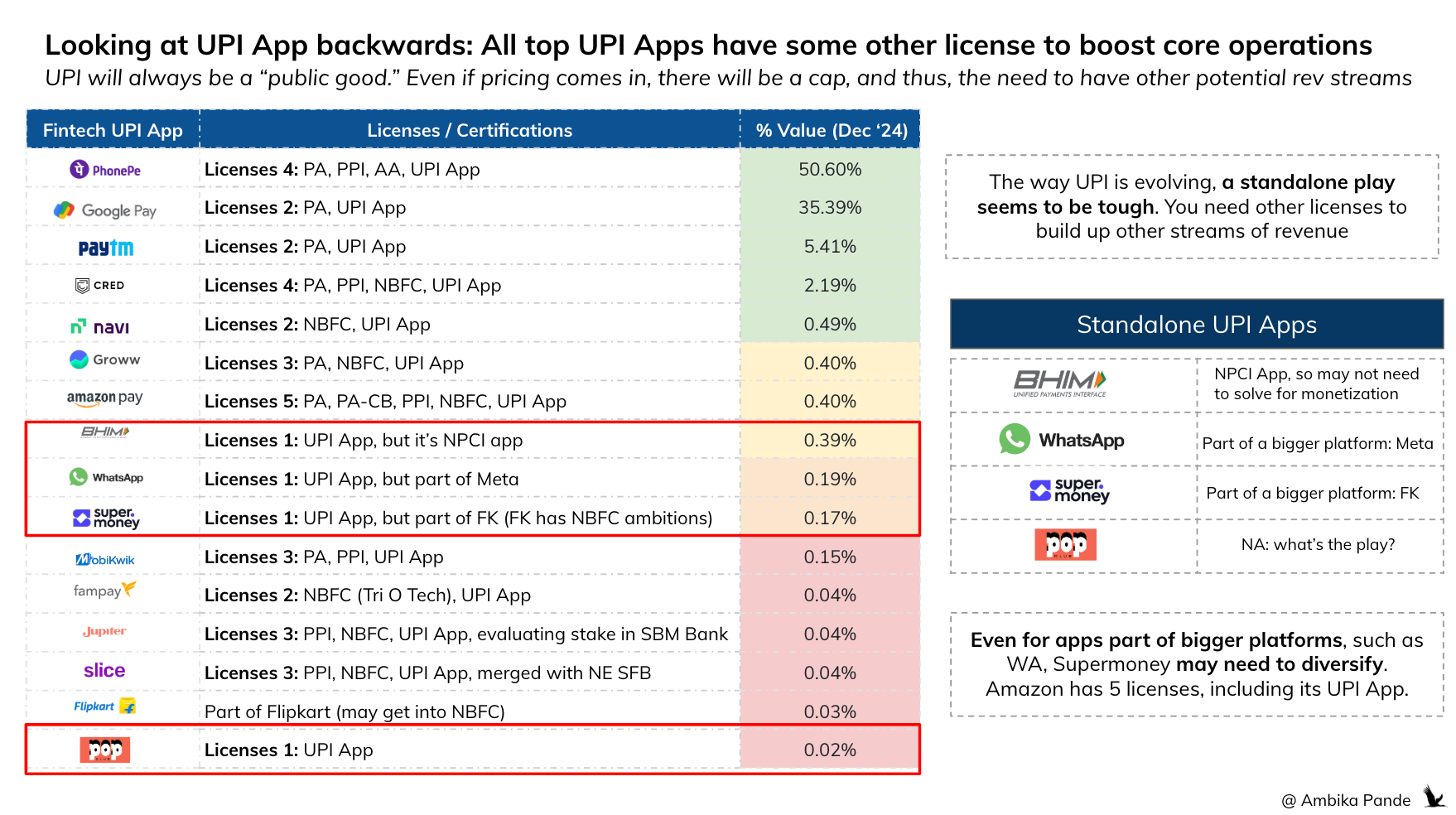Click the Groww logo
This screenshot has width=1456, height=815.
pyautogui.click(x=105, y=359)
